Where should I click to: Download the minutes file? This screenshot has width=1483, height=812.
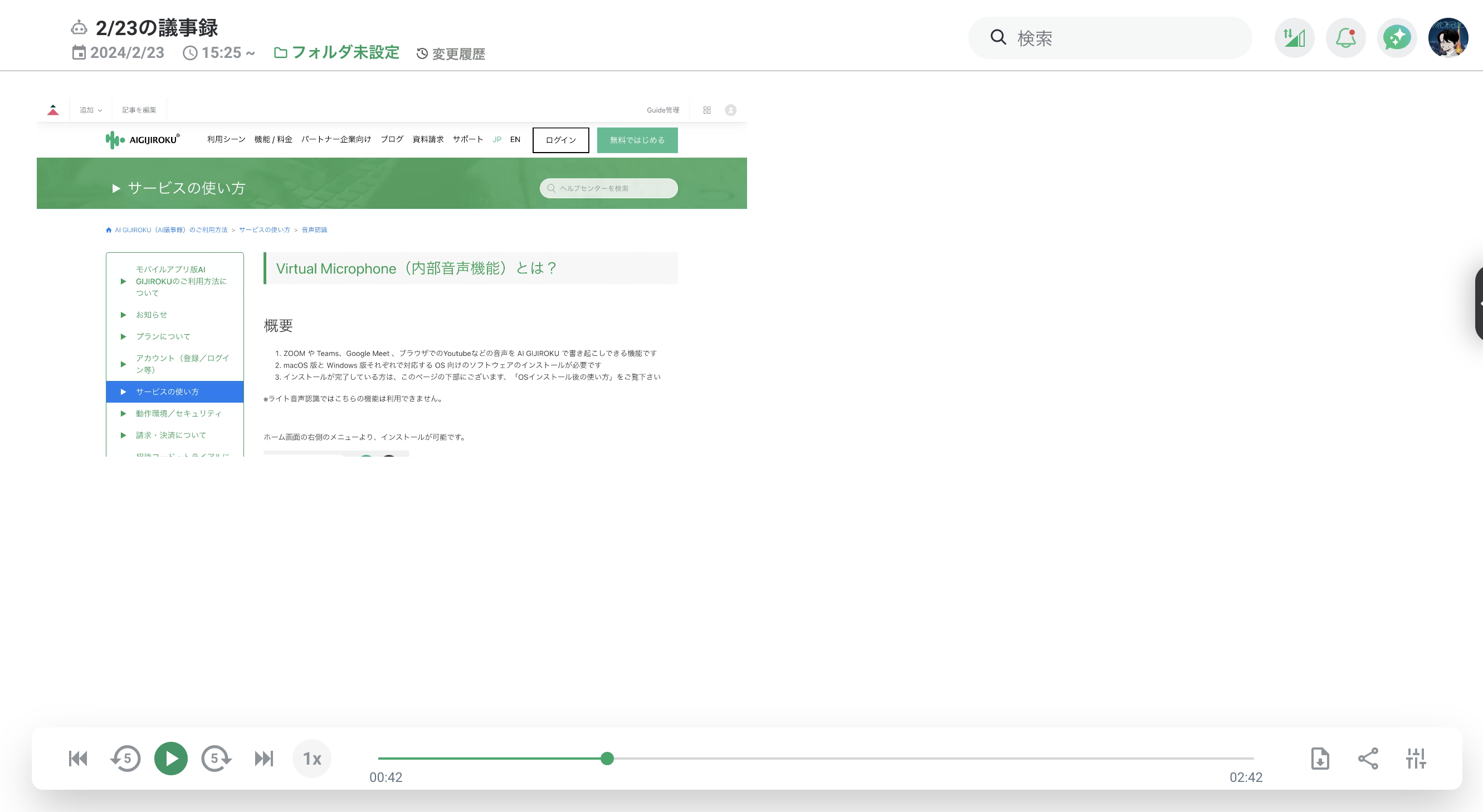1320,759
